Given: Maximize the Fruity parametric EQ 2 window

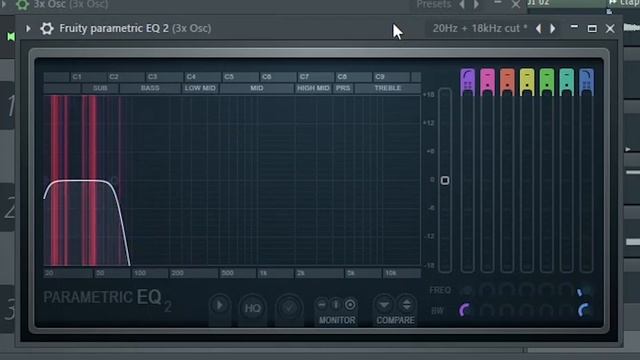Looking at the screenshot, I should 592,29.
